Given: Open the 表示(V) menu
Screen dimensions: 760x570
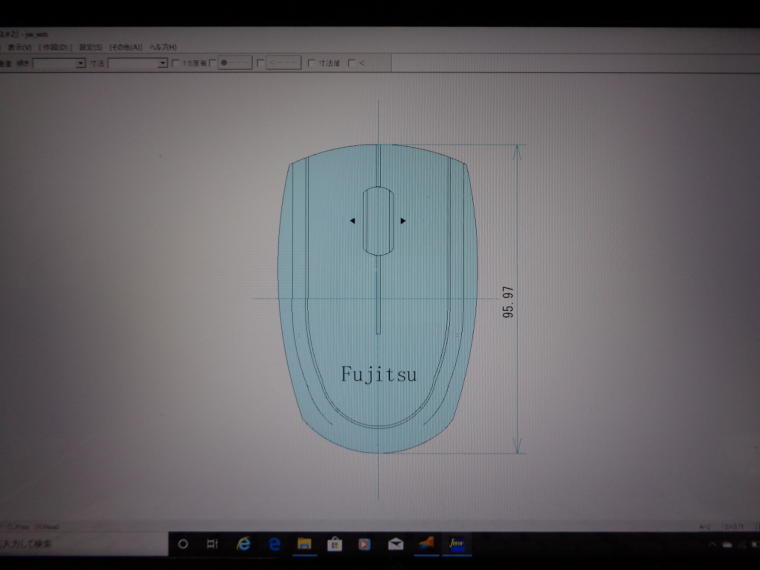Looking at the screenshot, I should point(20,47).
